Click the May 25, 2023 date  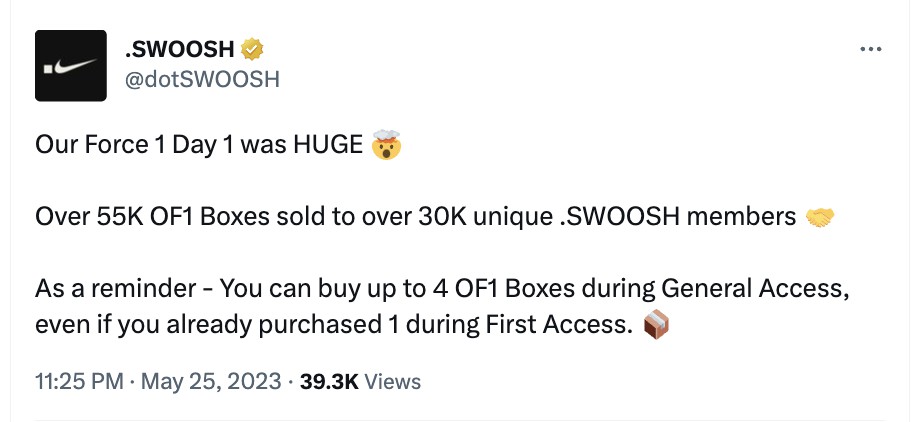click(x=212, y=381)
